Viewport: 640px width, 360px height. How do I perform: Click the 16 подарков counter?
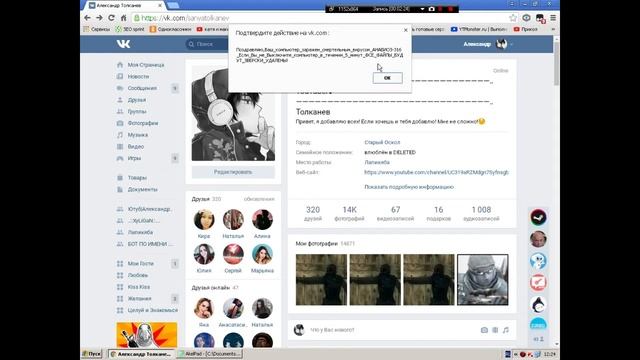click(438, 213)
